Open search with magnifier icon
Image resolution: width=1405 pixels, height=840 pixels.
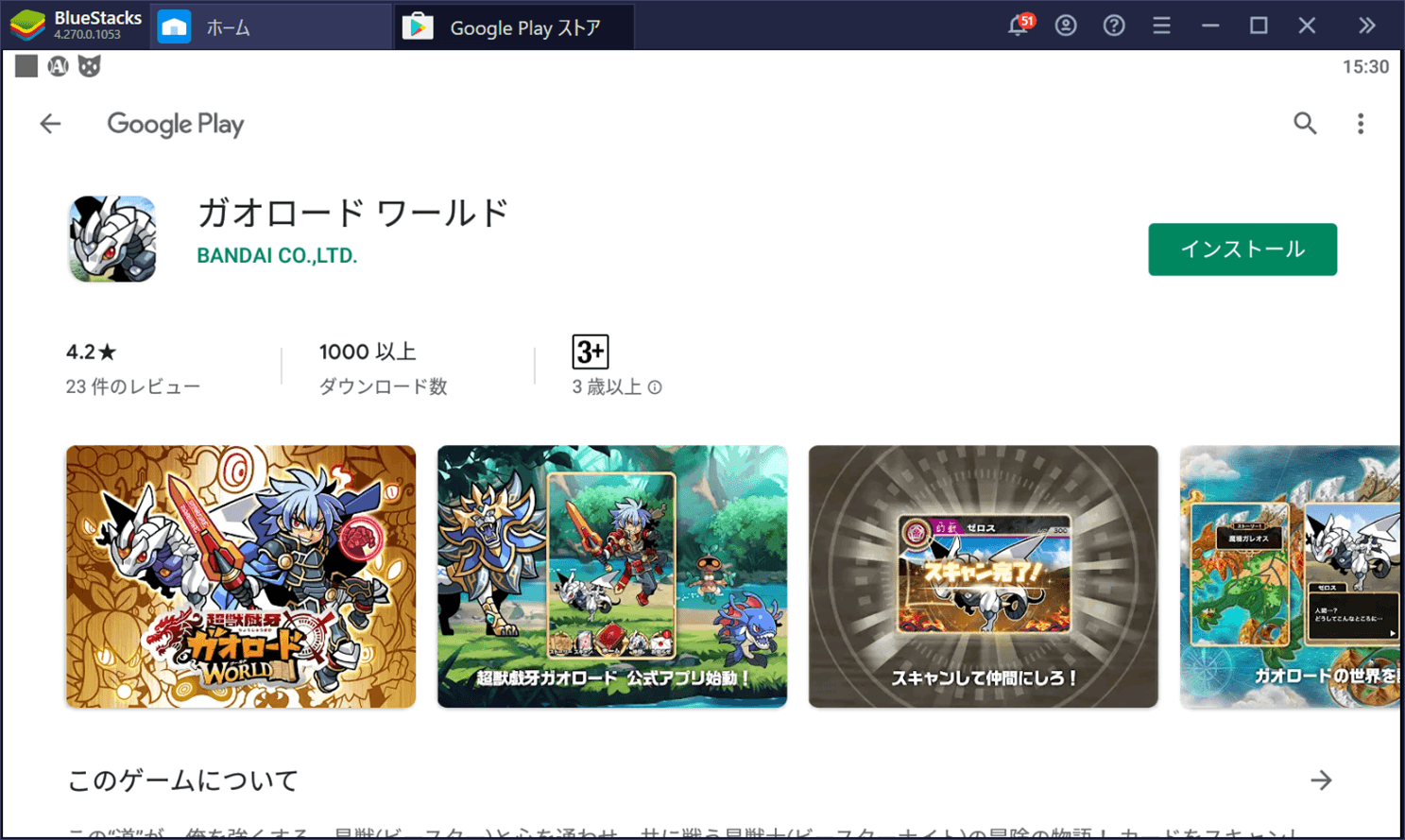point(1305,123)
